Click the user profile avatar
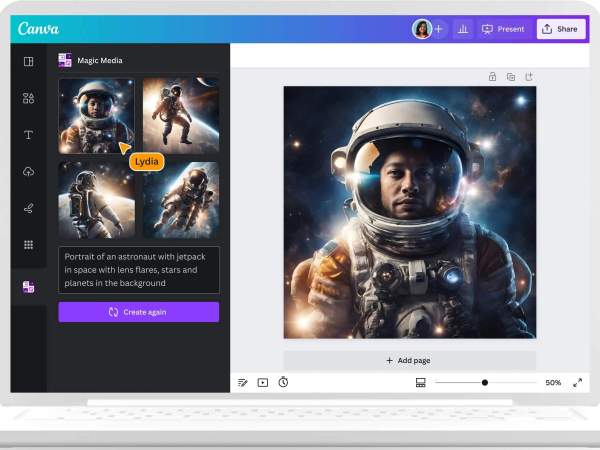 point(422,29)
